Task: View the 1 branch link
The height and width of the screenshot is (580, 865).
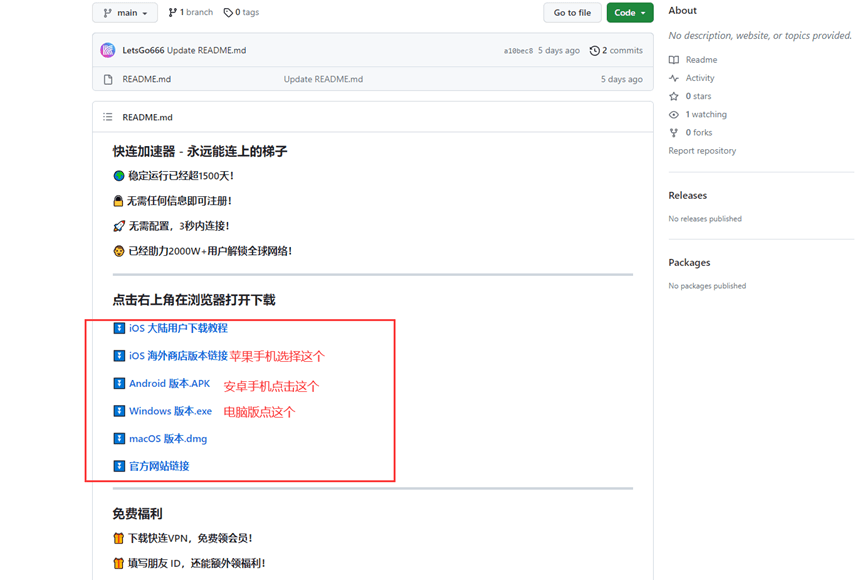Action: click(191, 12)
